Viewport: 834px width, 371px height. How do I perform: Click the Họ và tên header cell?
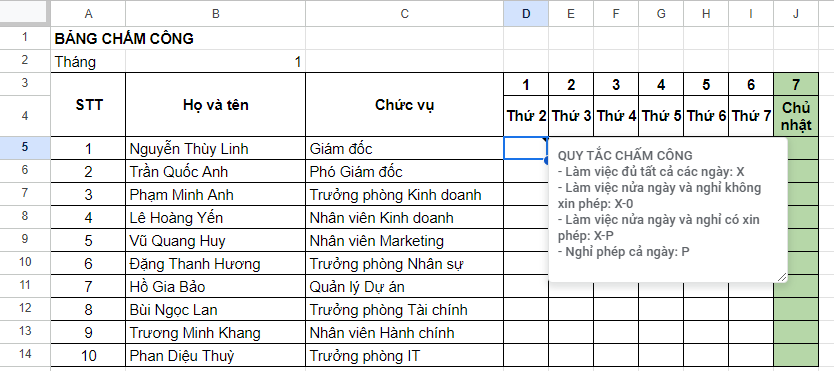tap(215, 105)
